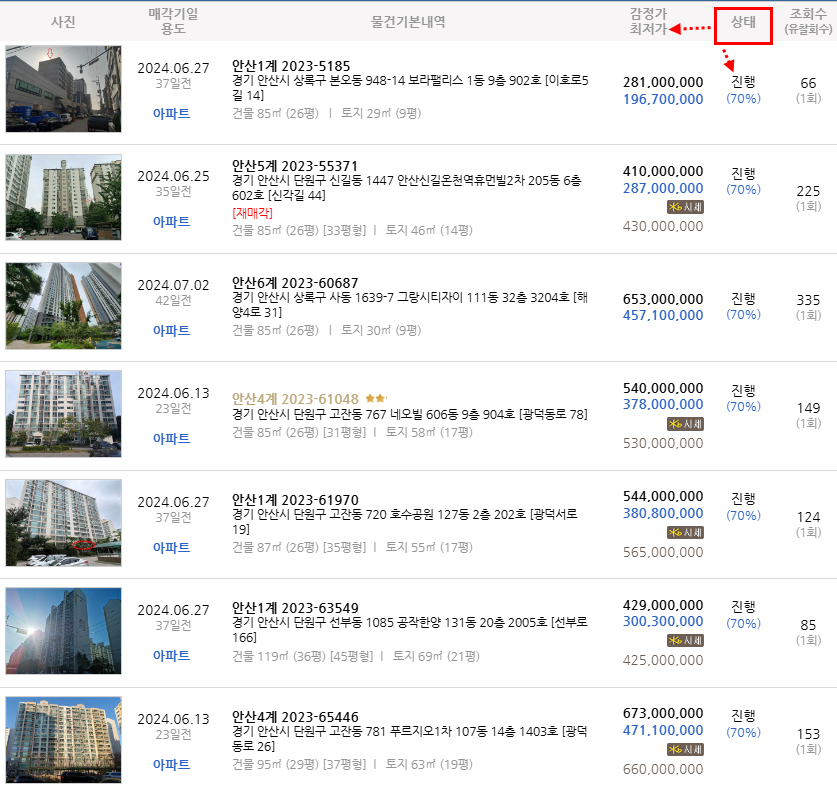Viewport: 837px width, 788px height.
Task: Select the red [재매각] tag
Action: coord(252,213)
